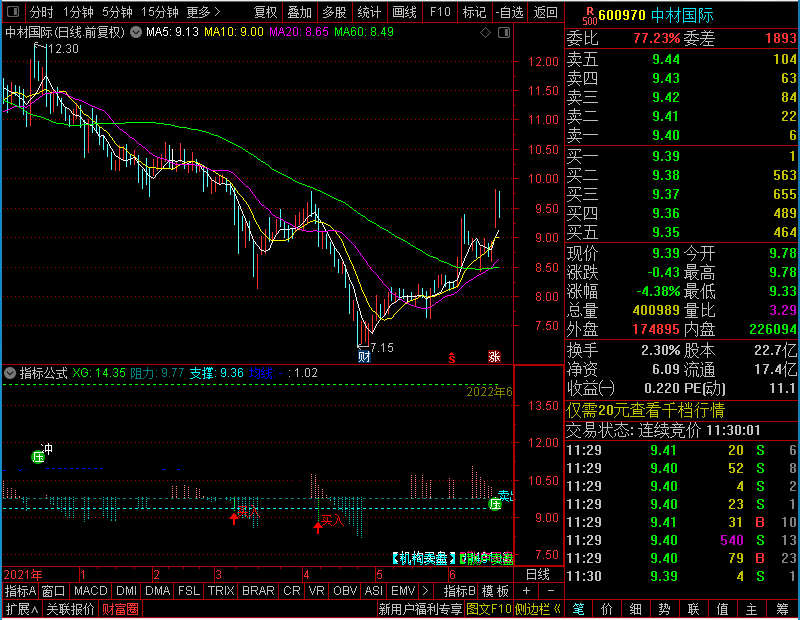This screenshot has height=620, width=800.
Task: Select the 指标B indicator group
Action: pyautogui.click(x=460, y=591)
